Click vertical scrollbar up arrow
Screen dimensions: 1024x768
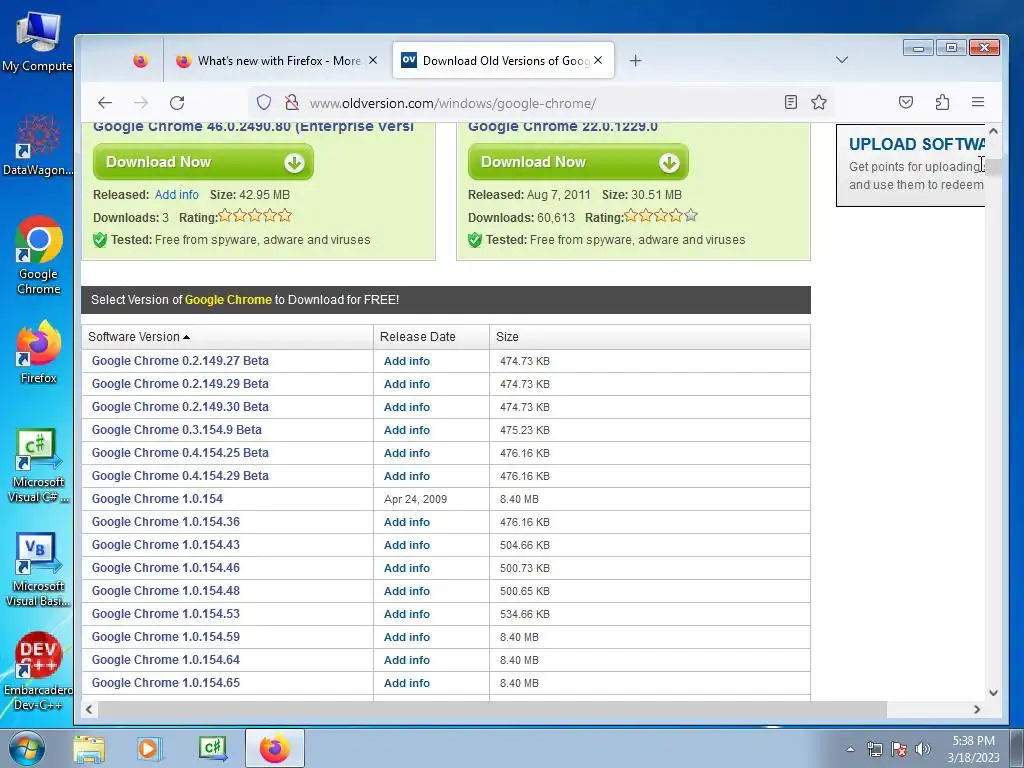tap(993, 131)
